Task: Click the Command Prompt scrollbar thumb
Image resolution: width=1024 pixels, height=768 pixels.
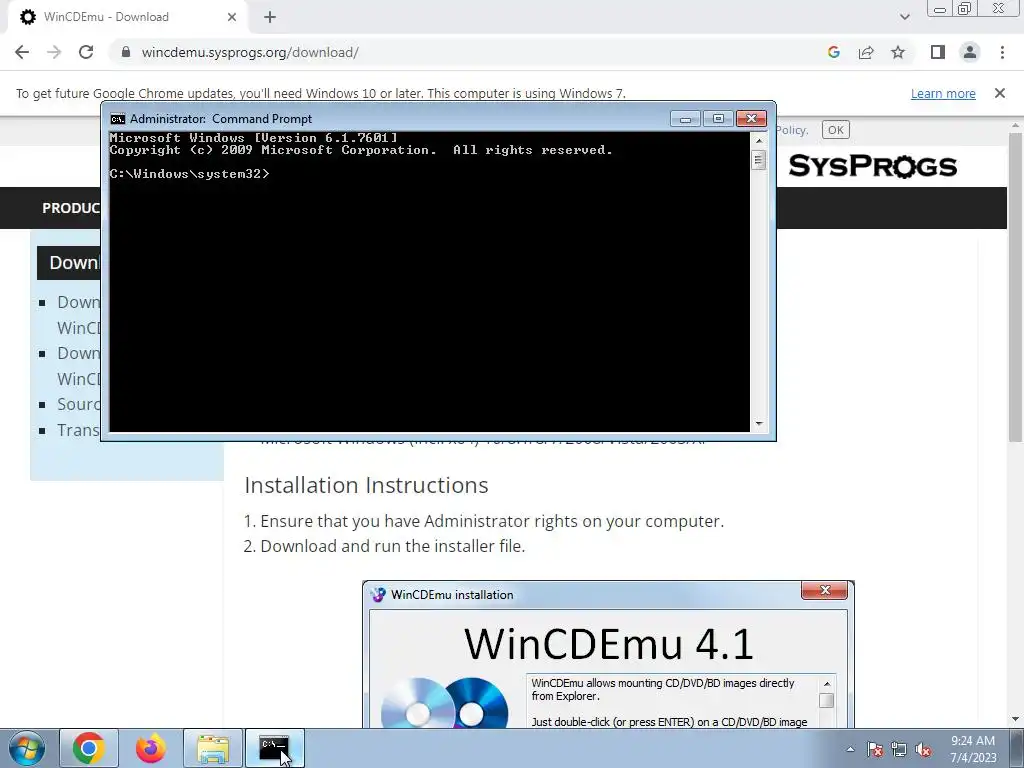Action: [758, 160]
